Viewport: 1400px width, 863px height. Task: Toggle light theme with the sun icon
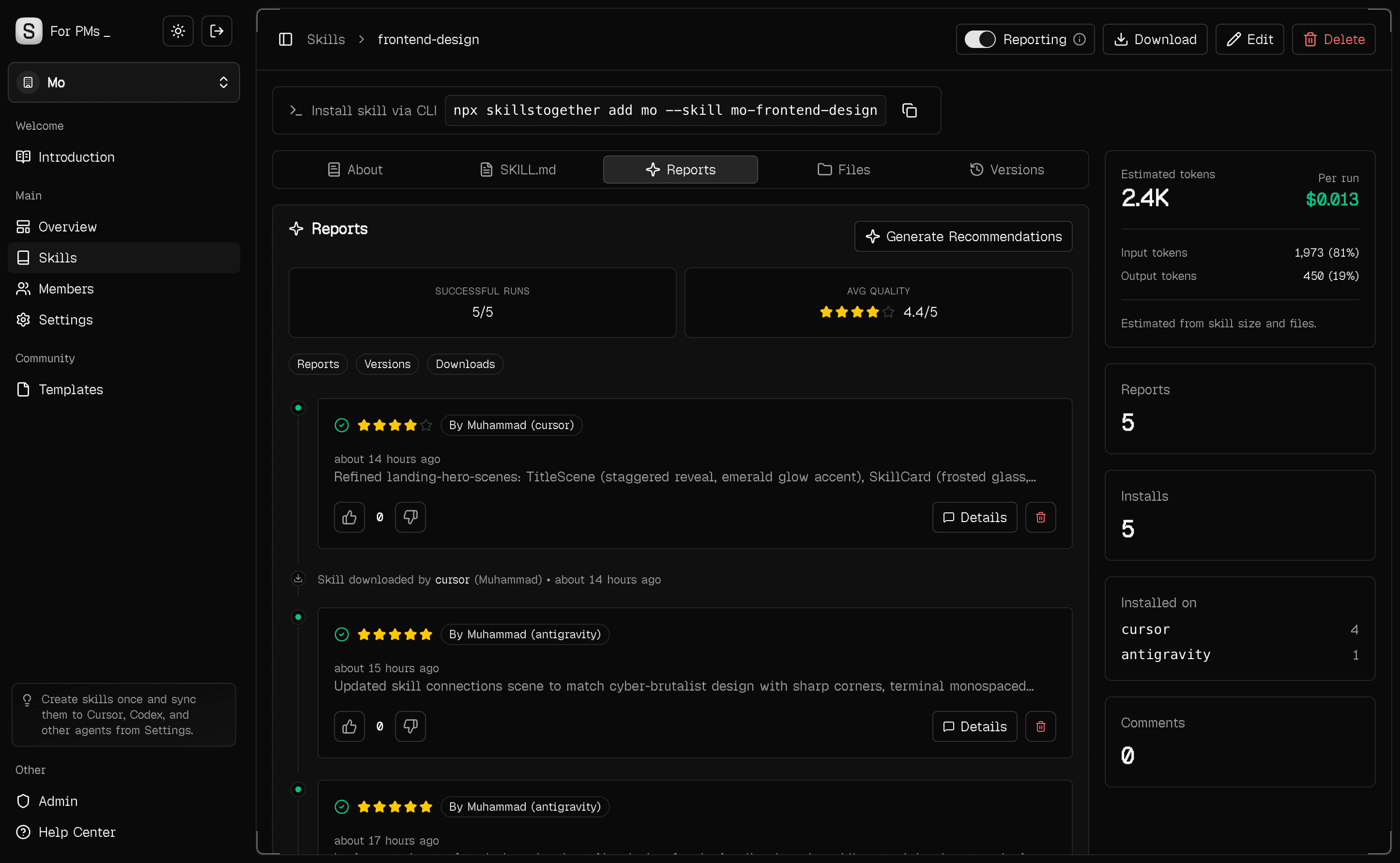point(178,31)
